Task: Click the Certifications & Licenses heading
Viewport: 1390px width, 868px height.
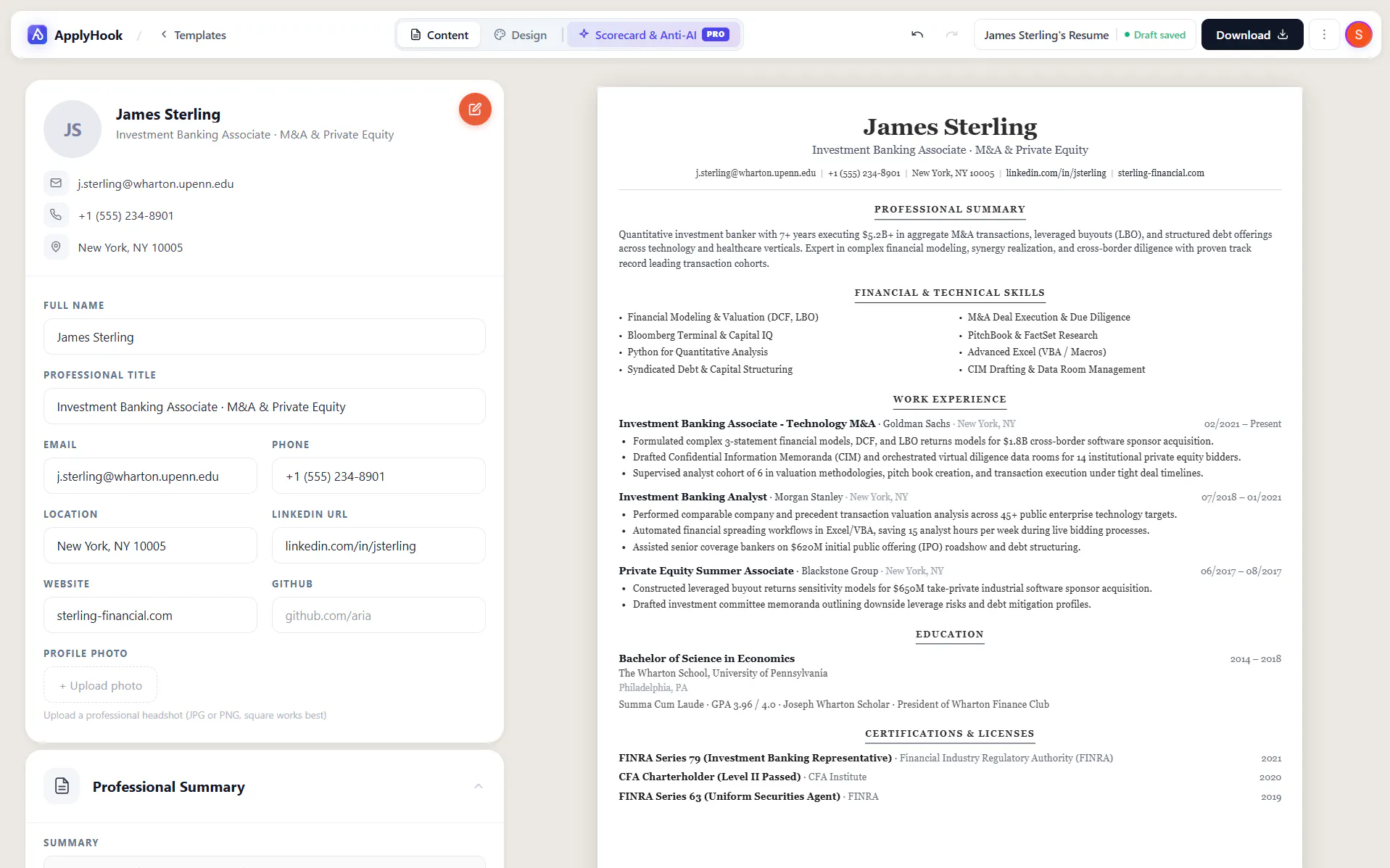Action: tap(950, 734)
